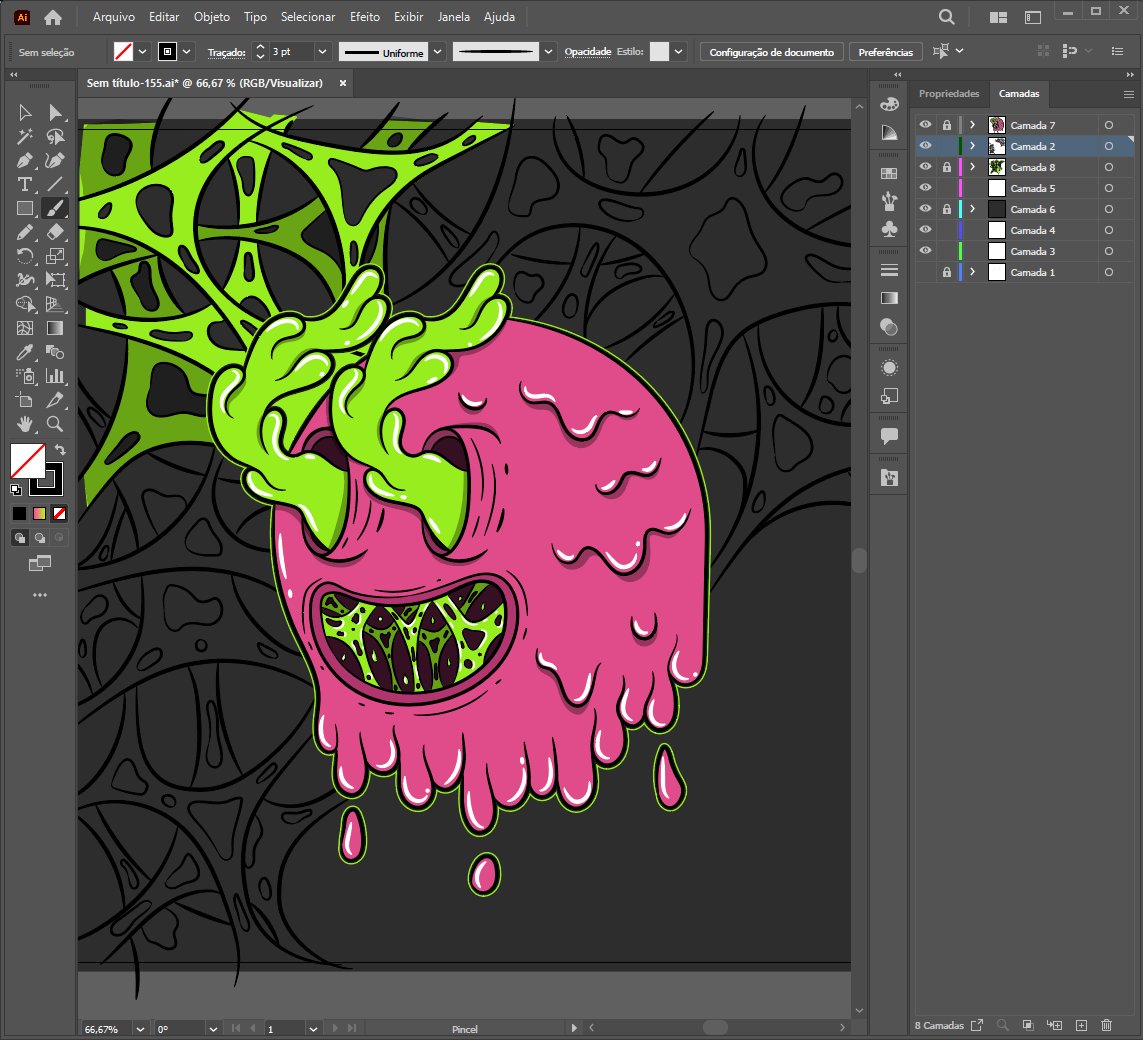Image resolution: width=1143 pixels, height=1040 pixels.
Task: Open the Uniforme stroke profile dropdown
Action: pyautogui.click(x=437, y=52)
